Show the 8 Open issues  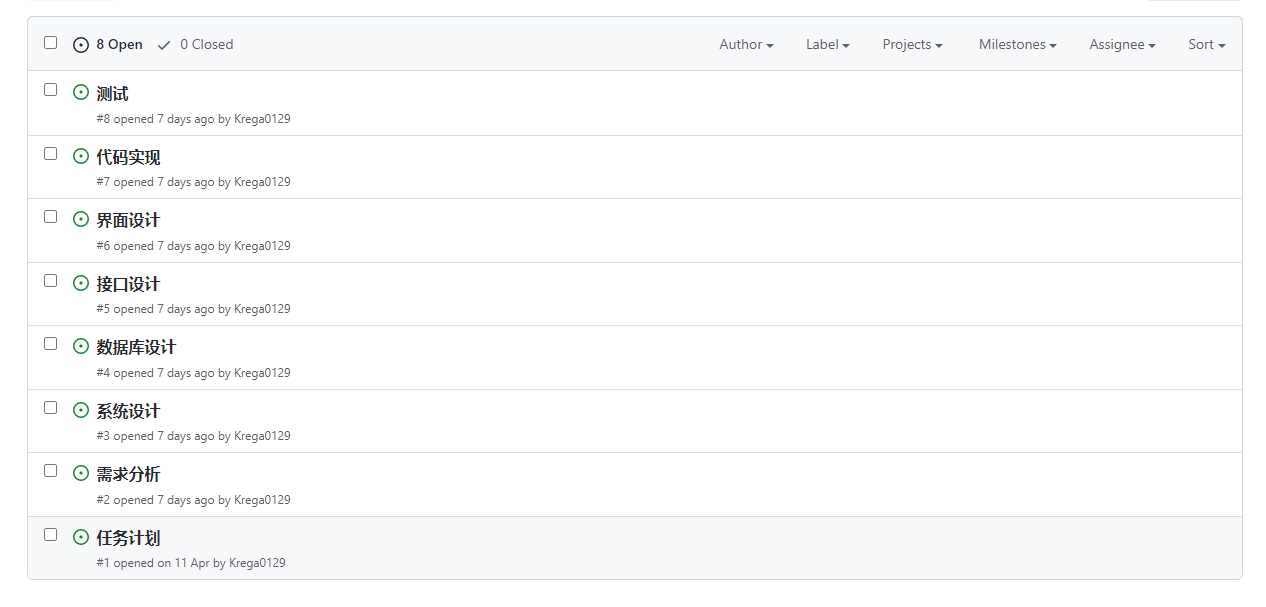pos(108,45)
